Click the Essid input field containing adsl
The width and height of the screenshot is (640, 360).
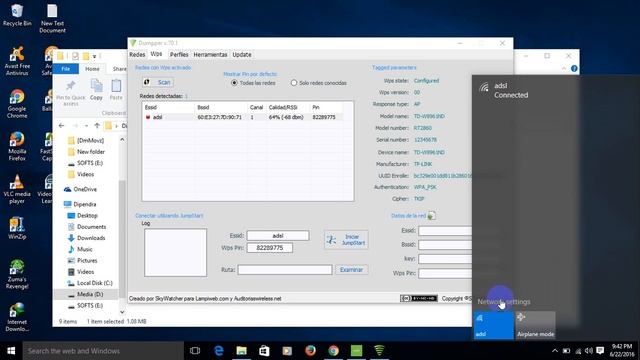click(x=278, y=236)
